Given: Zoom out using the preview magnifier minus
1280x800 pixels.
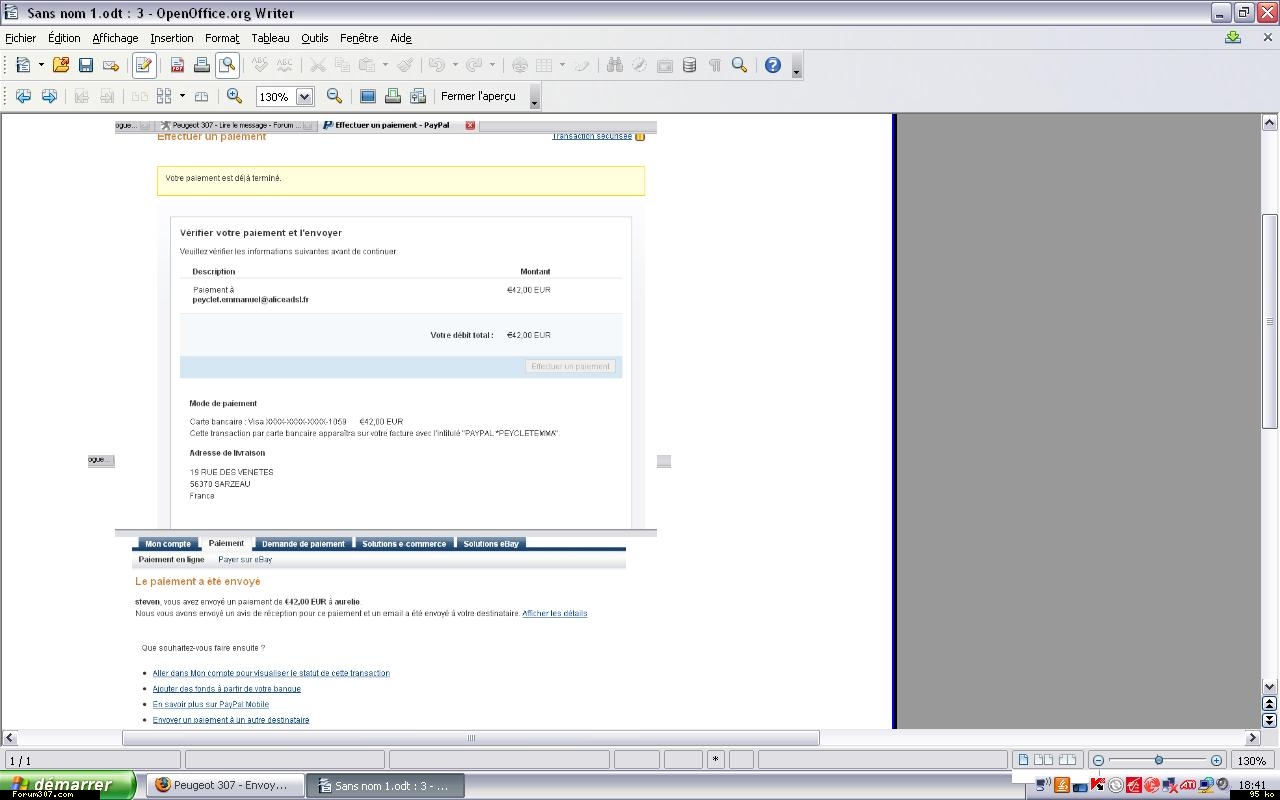Looking at the screenshot, I should [x=334, y=96].
